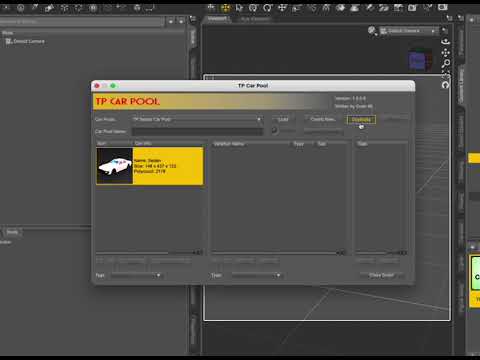Activate the Rotate tool in the toolbar
The height and width of the screenshot is (360, 480).
click(x=268, y=8)
